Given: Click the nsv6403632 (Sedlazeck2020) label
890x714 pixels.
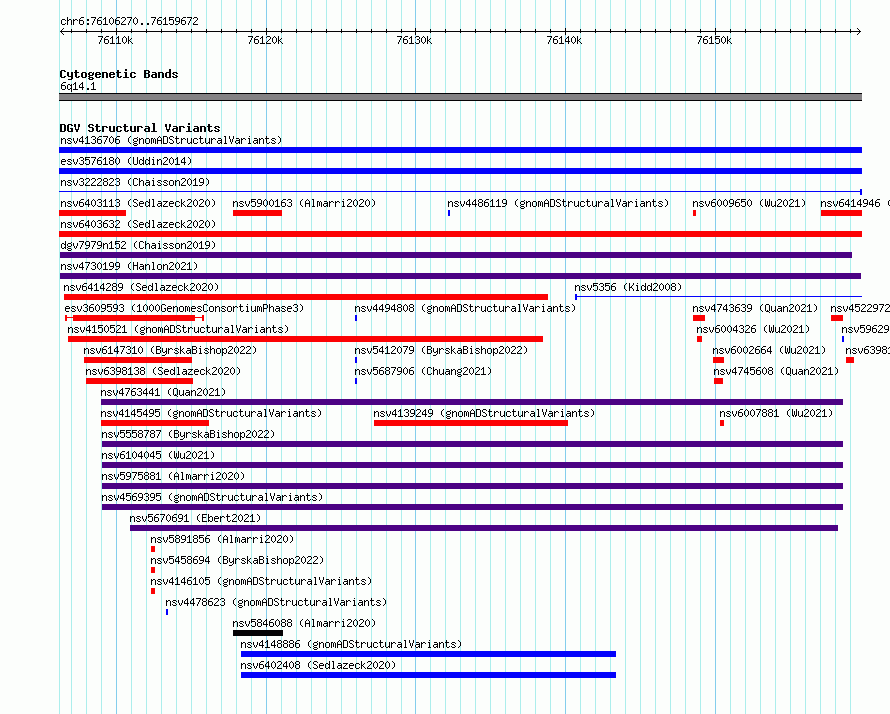Looking at the screenshot, I should [x=138, y=224].
